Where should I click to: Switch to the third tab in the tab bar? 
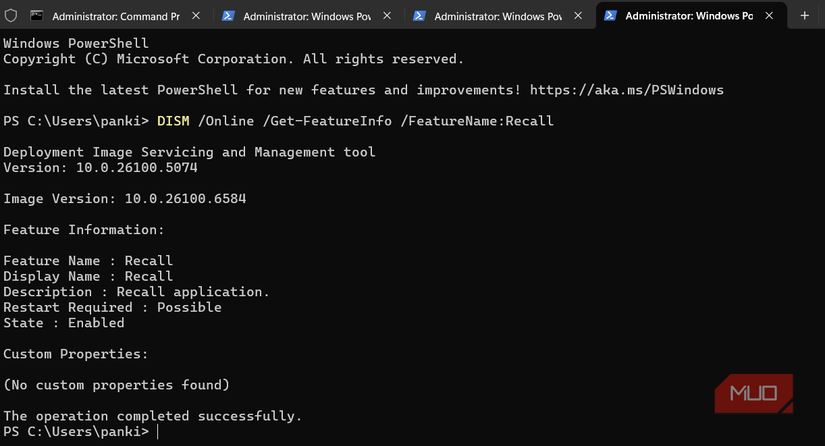click(498, 16)
